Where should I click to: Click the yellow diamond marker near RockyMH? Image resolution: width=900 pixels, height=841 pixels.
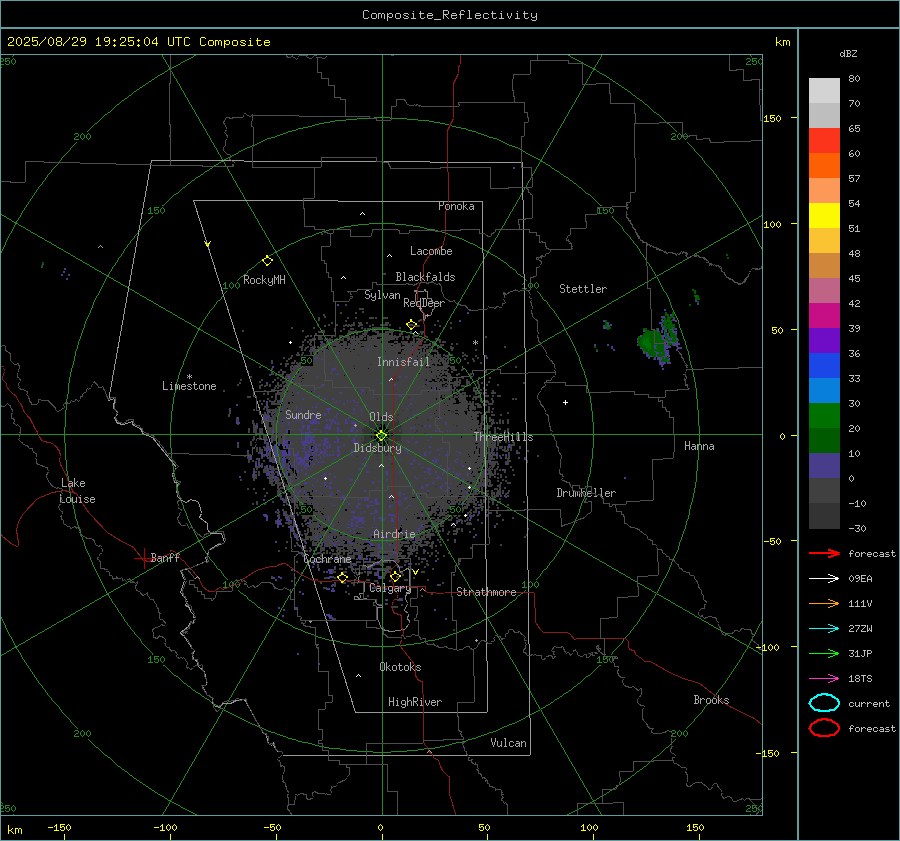pyautogui.click(x=267, y=261)
